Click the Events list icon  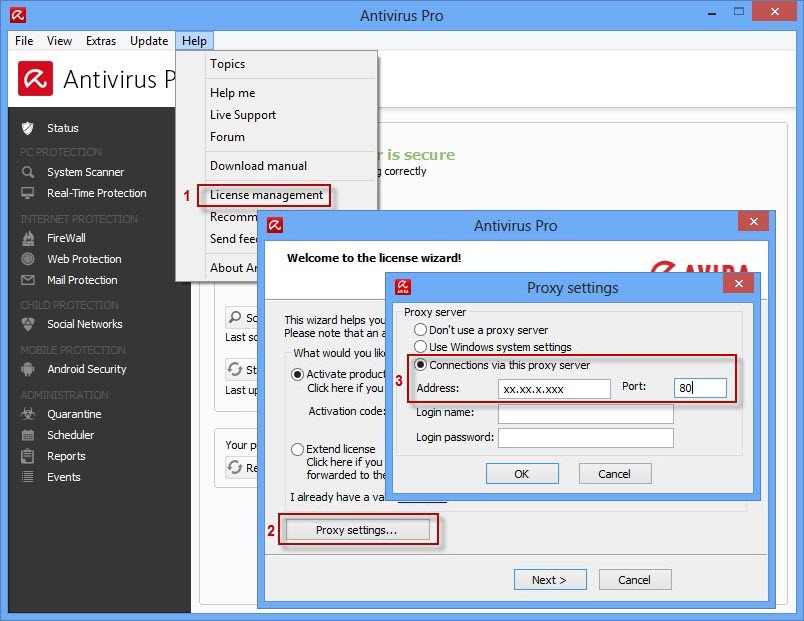pos(28,477)
